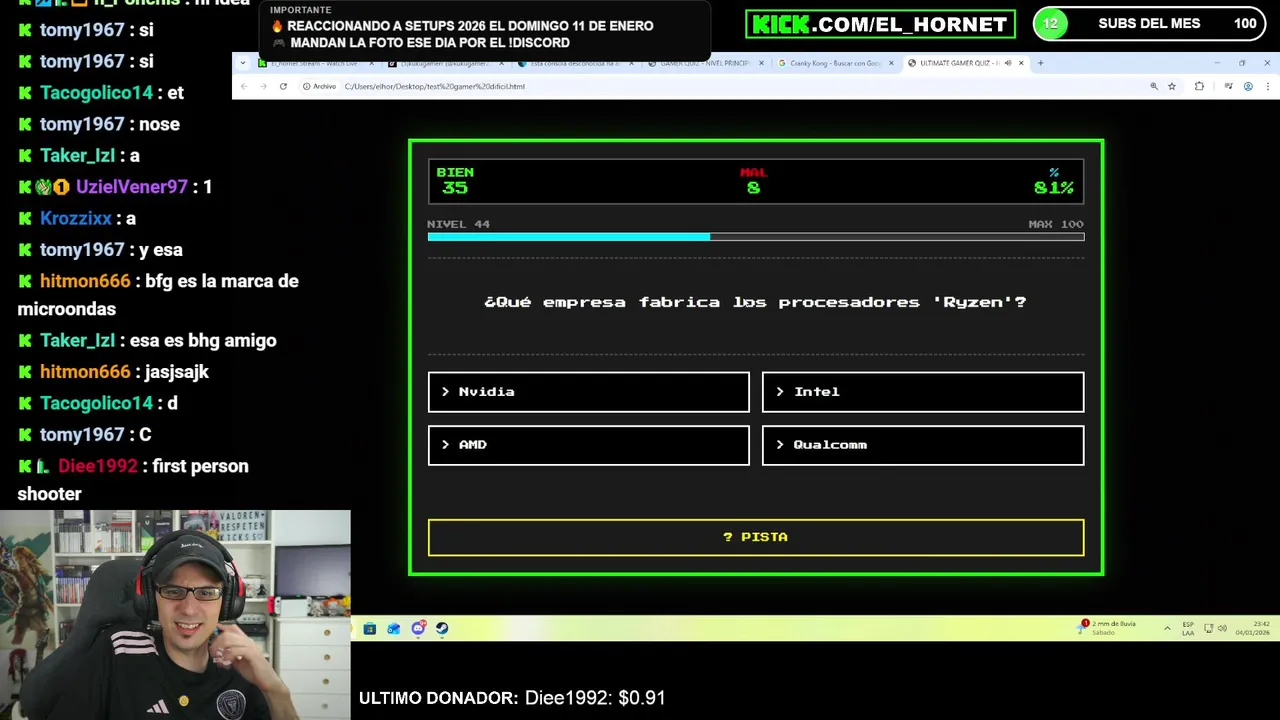Open Steam from the taskbar

pyautogui.click(x=442, y=628)
